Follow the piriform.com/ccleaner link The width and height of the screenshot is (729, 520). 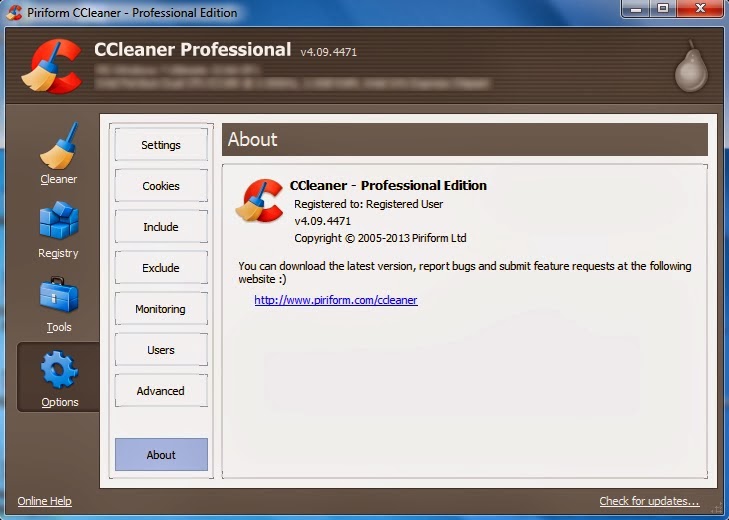coord(336,300)
